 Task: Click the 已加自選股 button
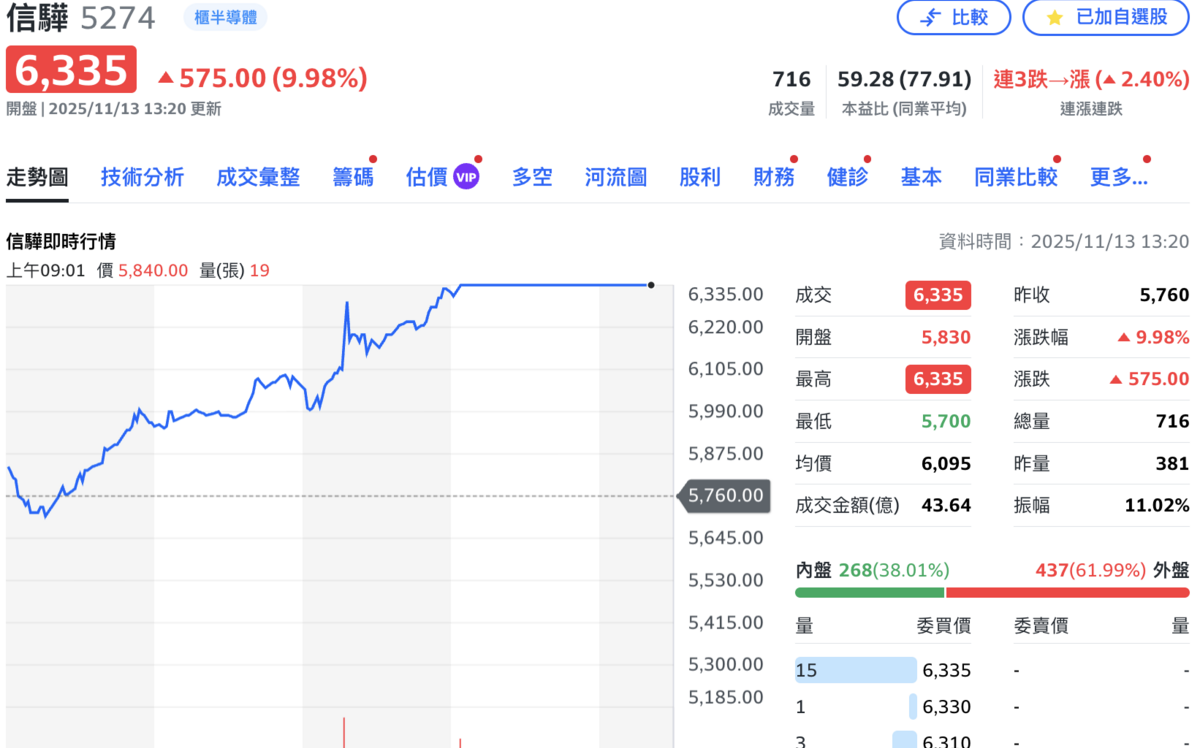[1106, 18]
